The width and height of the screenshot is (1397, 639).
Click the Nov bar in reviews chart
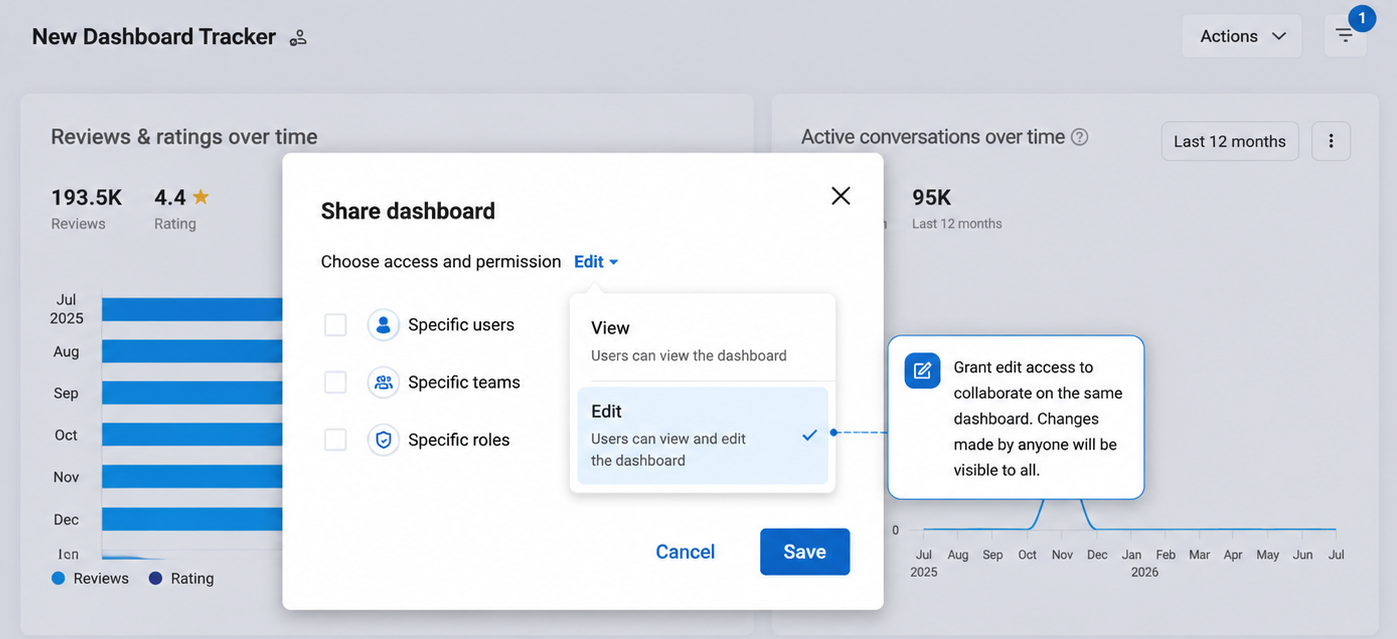tap(192, 477)
